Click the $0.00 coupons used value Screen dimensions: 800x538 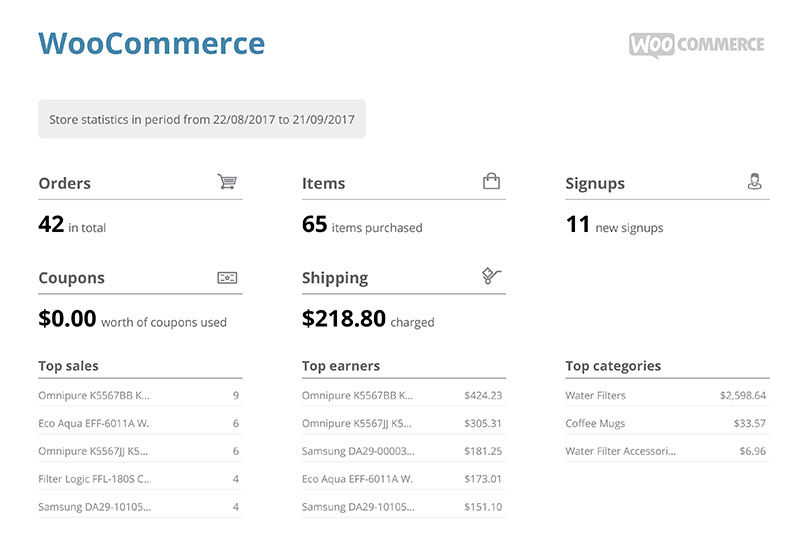[x=67, y=319]
